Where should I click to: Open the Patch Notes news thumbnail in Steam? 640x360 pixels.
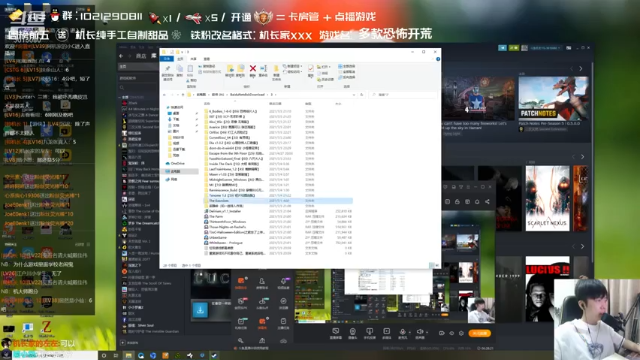pos(553,99)
